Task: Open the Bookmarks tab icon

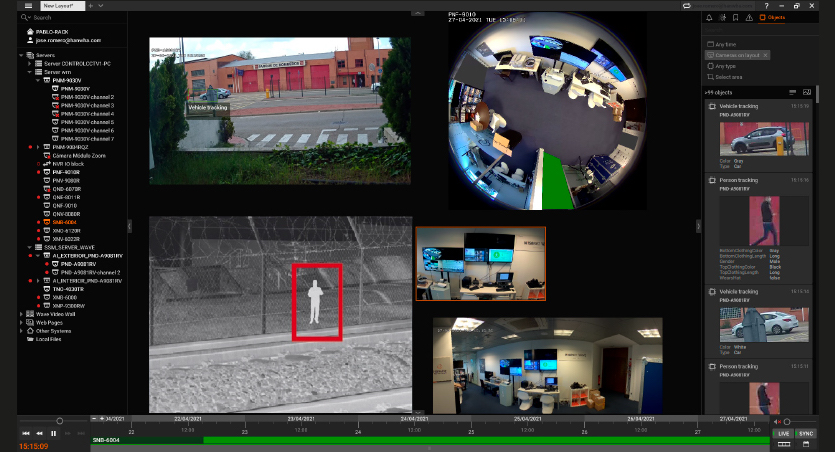Action: (738, 17)
